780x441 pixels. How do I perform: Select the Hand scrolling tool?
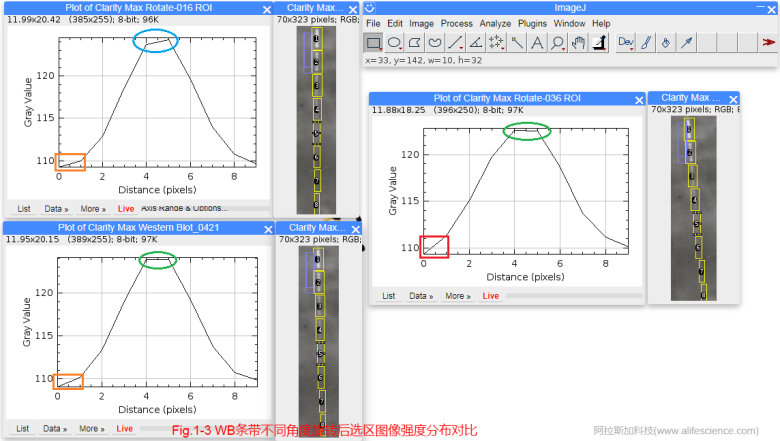pos(579,42)
